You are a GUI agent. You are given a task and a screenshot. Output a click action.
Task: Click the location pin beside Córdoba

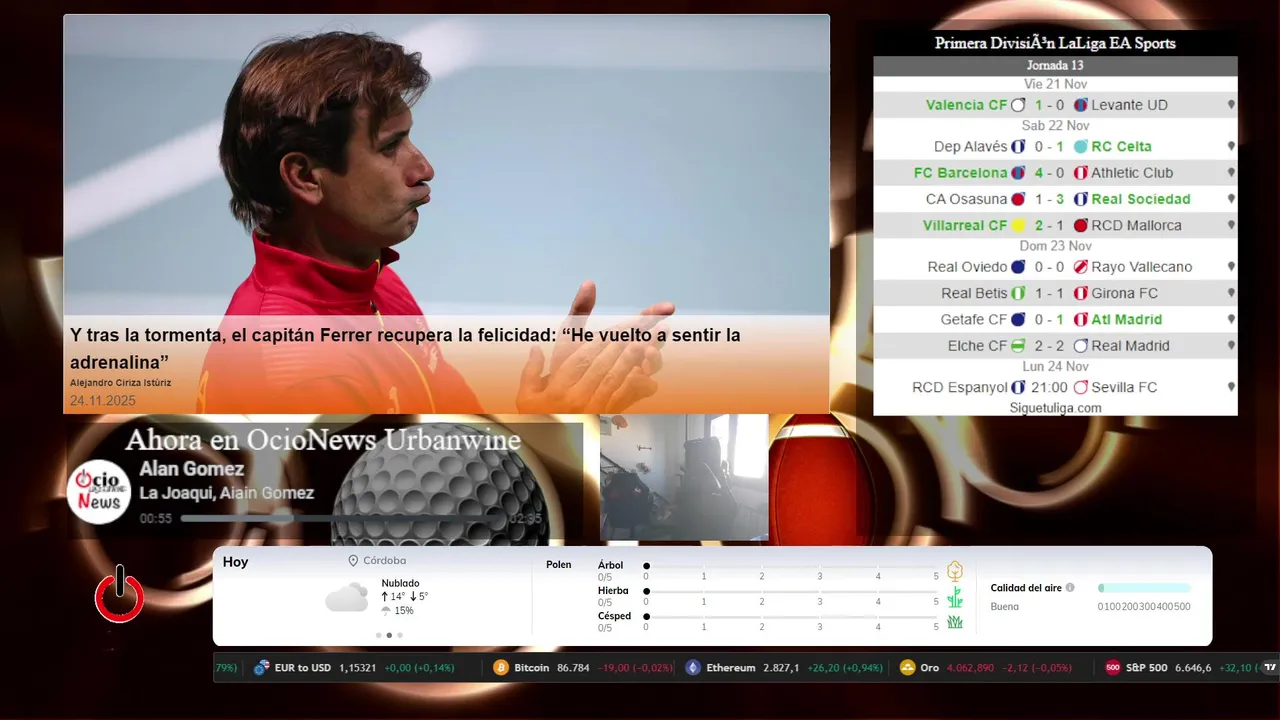click(353, 561)
